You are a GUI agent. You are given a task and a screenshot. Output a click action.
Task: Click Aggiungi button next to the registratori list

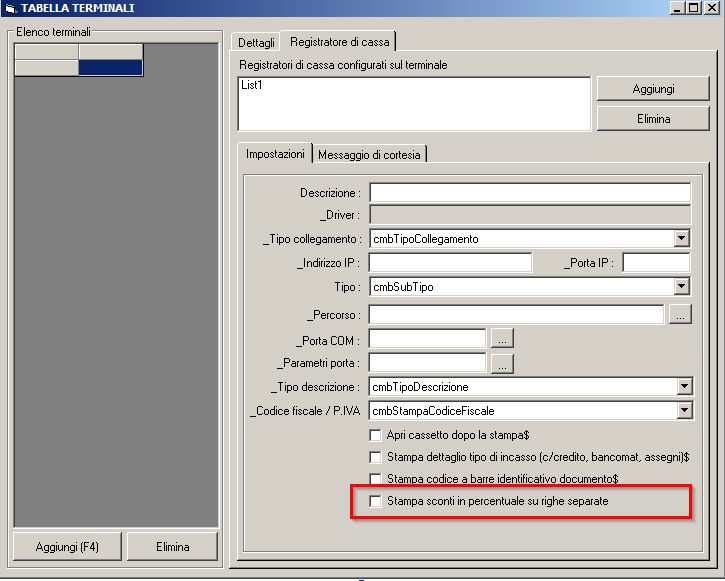tap(653, 89)
